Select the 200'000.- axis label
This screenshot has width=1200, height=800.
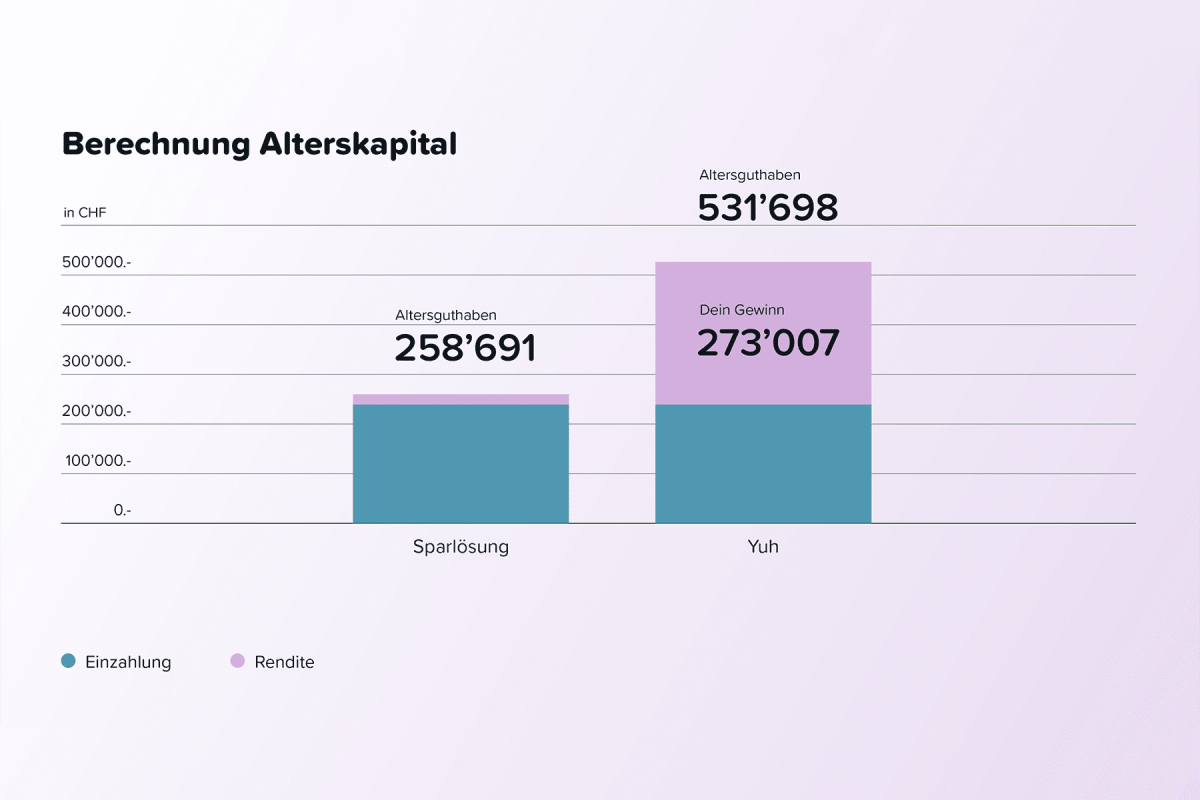[97, 411]
